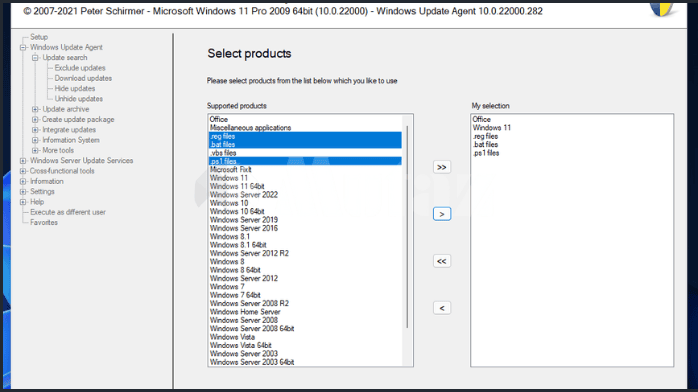This screenshot has height=392, width=698.
Task: Open Hide updates in the tree
Action: point(75,88)
